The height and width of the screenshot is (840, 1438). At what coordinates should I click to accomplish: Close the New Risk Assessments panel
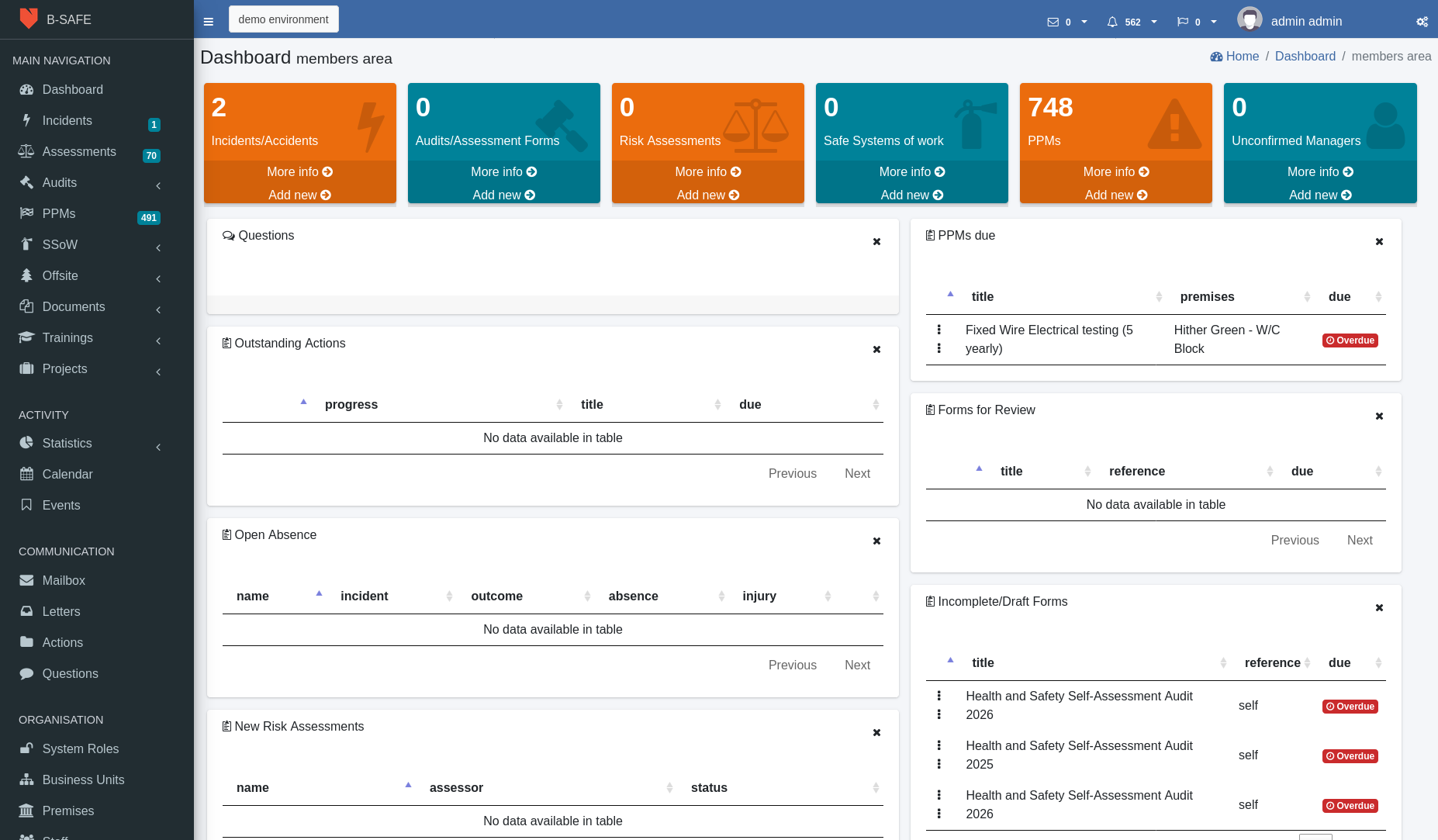pos(876,733)
